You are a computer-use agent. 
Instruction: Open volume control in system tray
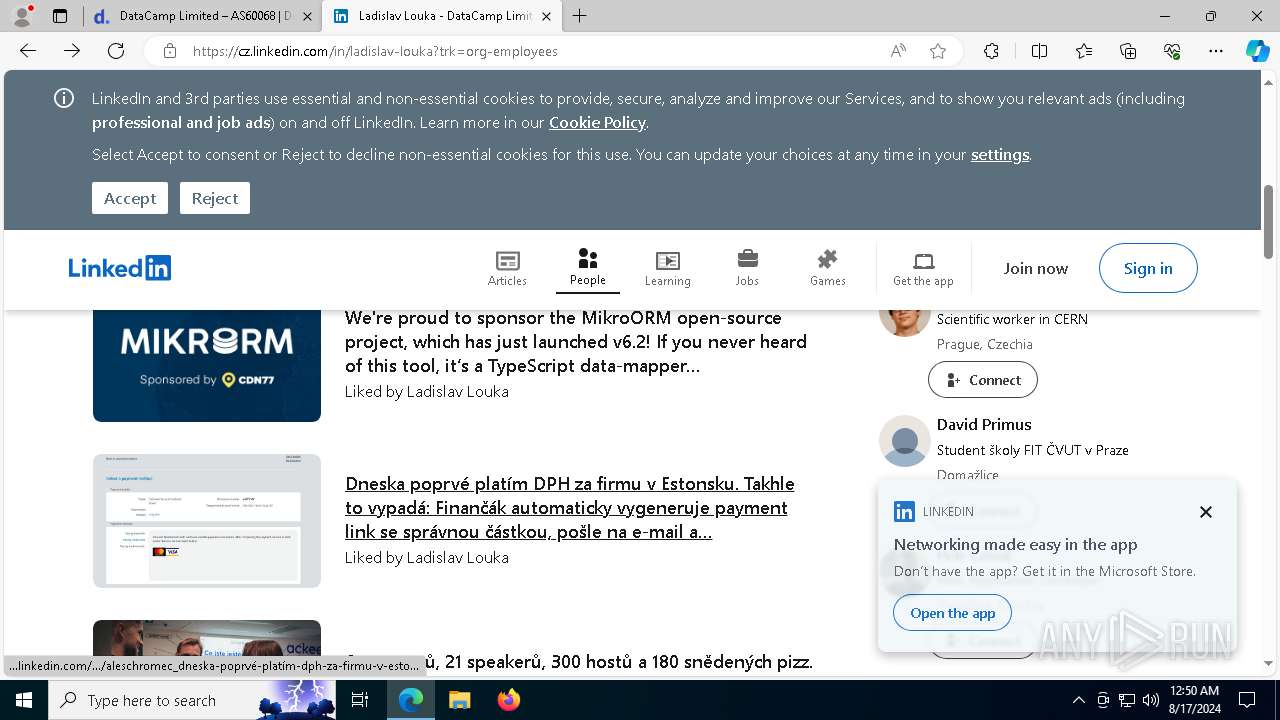tap(1150, 700)
